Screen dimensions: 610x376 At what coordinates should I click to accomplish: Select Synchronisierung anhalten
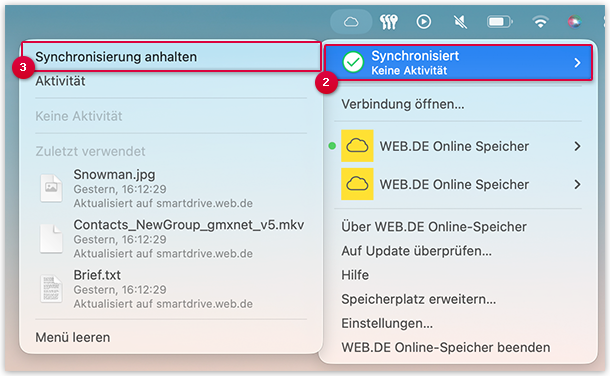(171, 57)
